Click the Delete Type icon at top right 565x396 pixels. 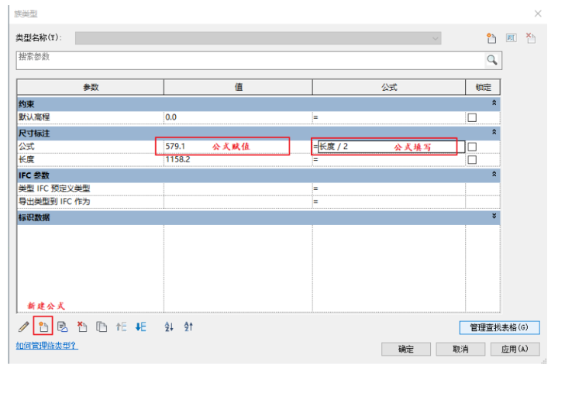(x=531, y=38)
